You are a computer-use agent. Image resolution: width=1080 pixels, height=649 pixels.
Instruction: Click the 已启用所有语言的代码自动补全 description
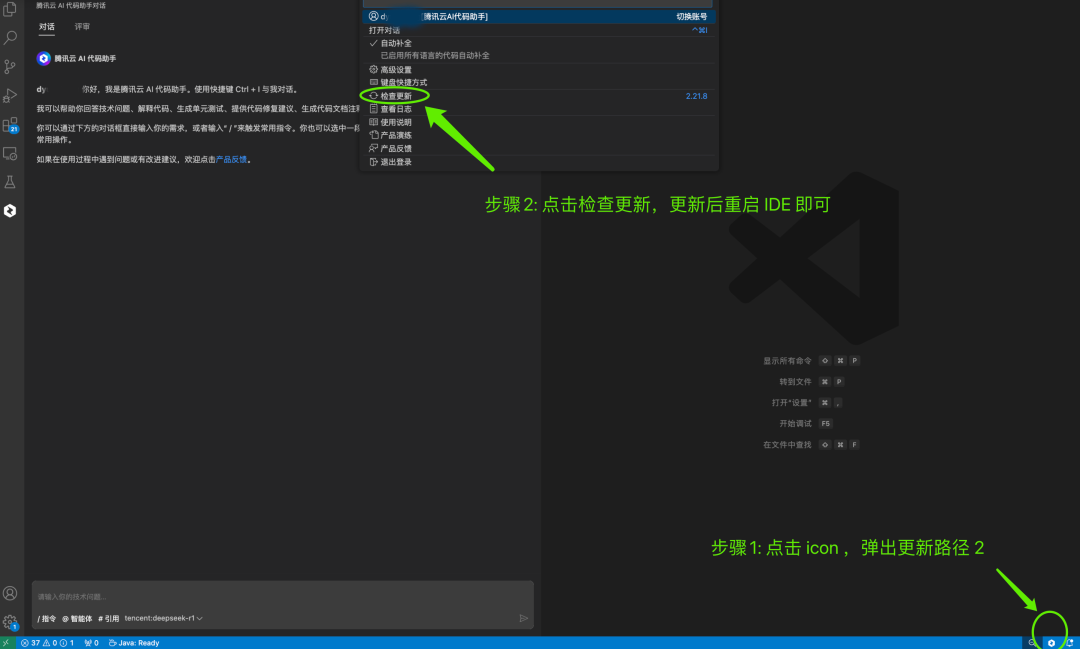tap(435, 56)
